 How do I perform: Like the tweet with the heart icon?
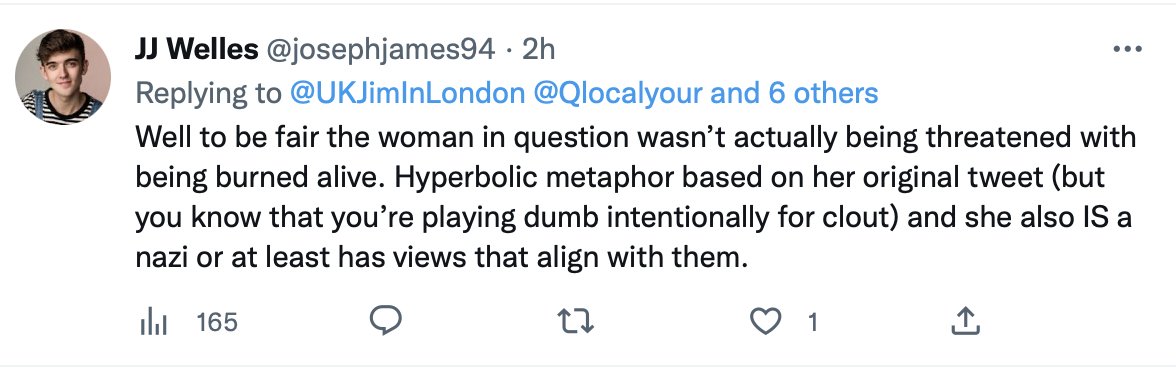766,322
